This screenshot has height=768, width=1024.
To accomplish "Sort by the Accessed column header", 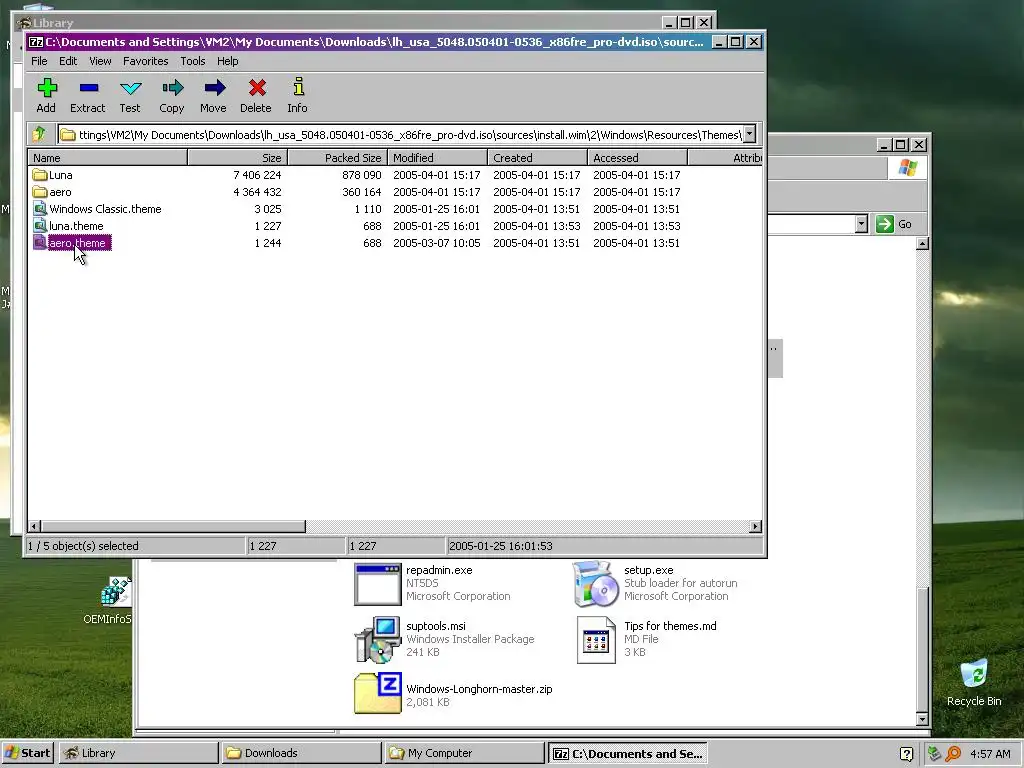I will click(637, 157).
